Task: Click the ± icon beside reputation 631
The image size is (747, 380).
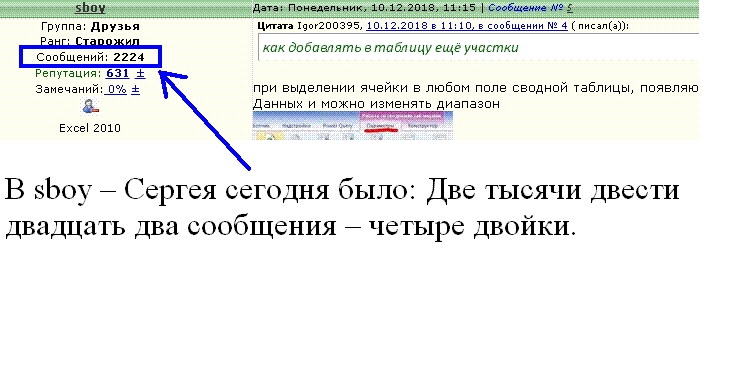Action: tap(140, 74)
